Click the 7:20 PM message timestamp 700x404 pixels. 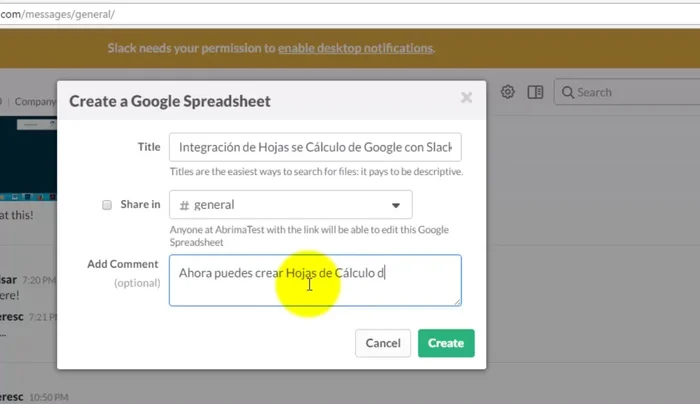coord(39,280)
